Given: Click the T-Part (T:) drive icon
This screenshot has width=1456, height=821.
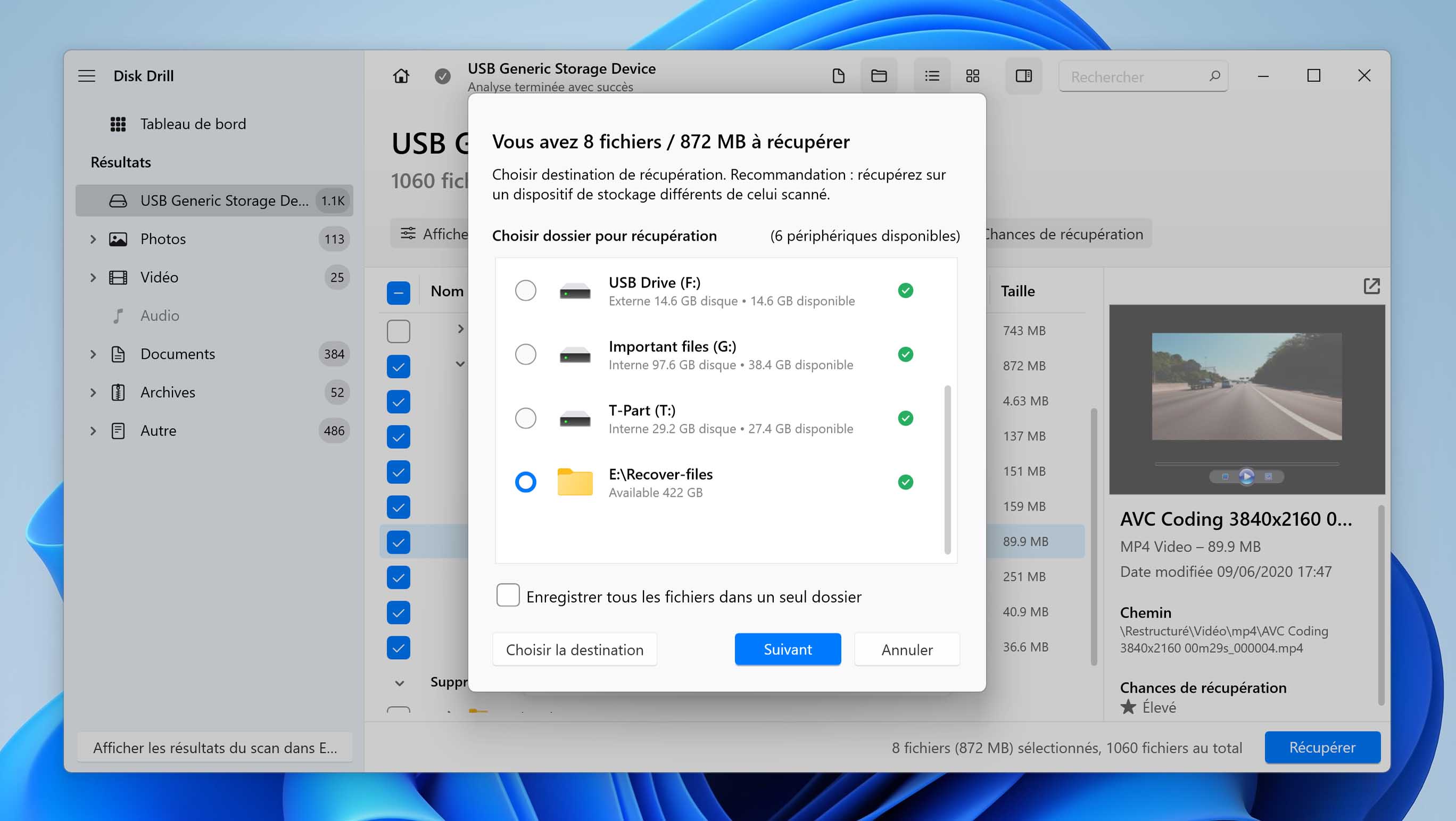Looking at the screenshot, I should (x=575, y=419).
